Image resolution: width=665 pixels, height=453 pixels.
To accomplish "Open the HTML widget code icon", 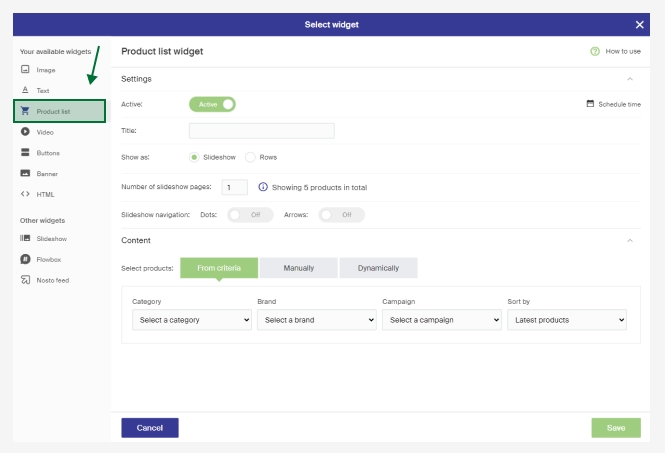I will click(25, 194).
